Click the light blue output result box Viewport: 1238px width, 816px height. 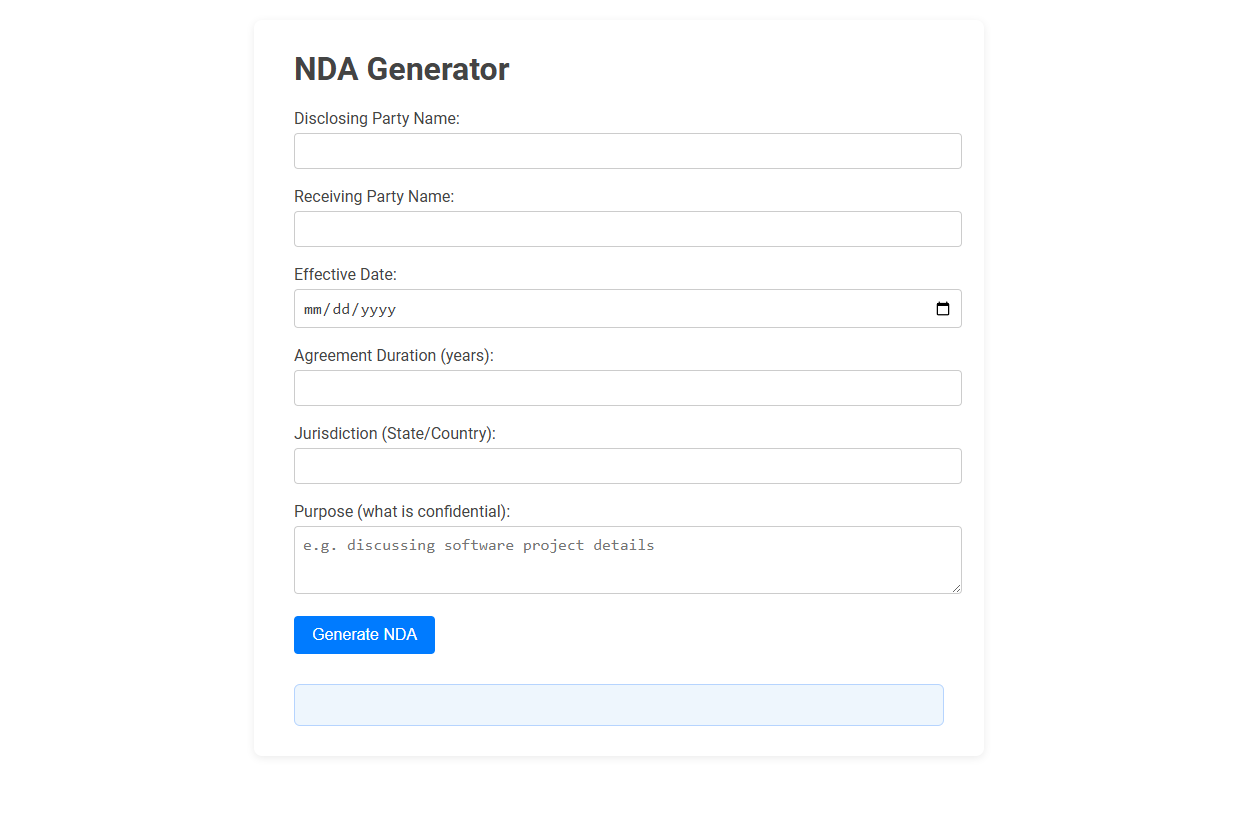click(x=618, y=704)
